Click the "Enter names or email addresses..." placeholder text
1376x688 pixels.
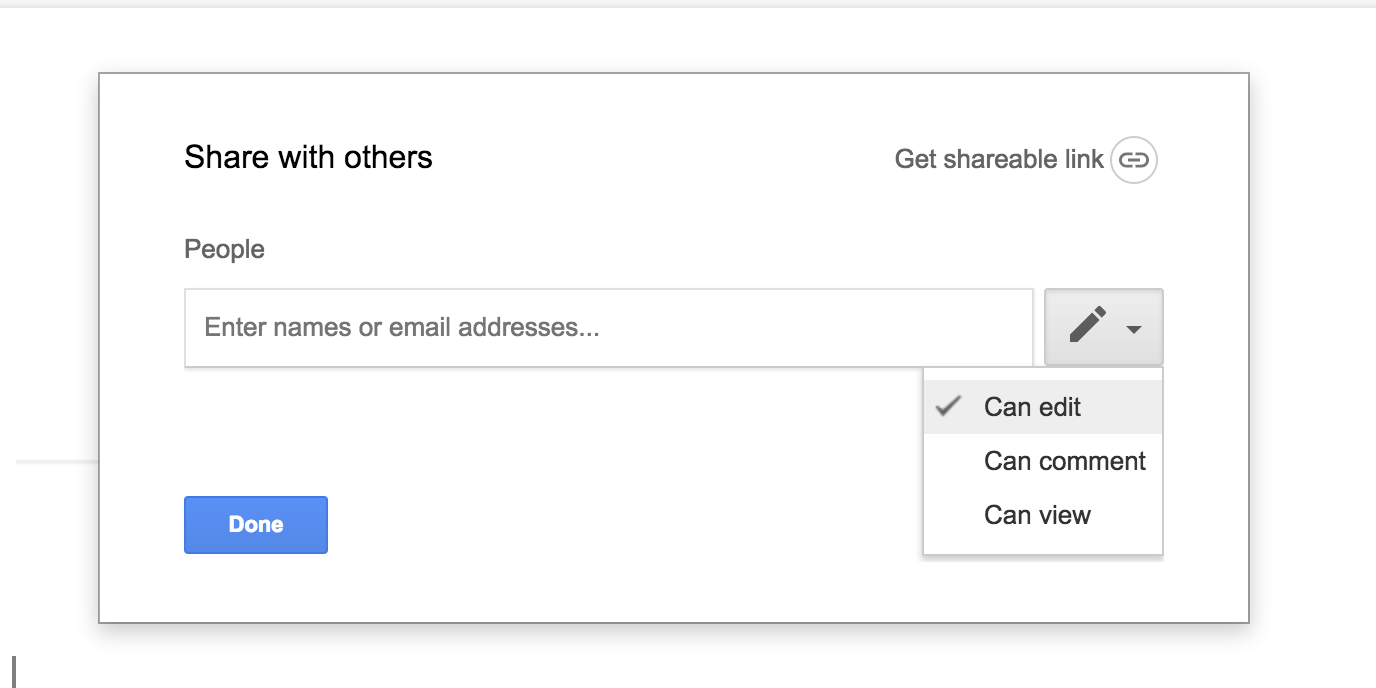pos(402,327)
